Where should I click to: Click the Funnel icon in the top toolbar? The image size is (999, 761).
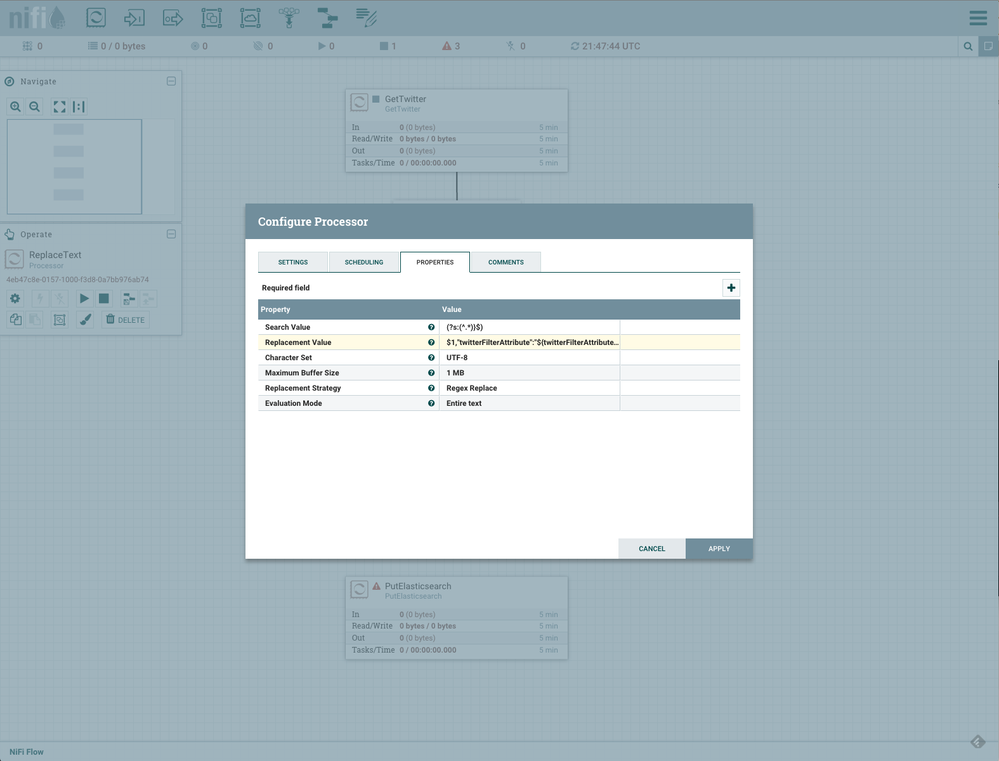click(289, 17)
